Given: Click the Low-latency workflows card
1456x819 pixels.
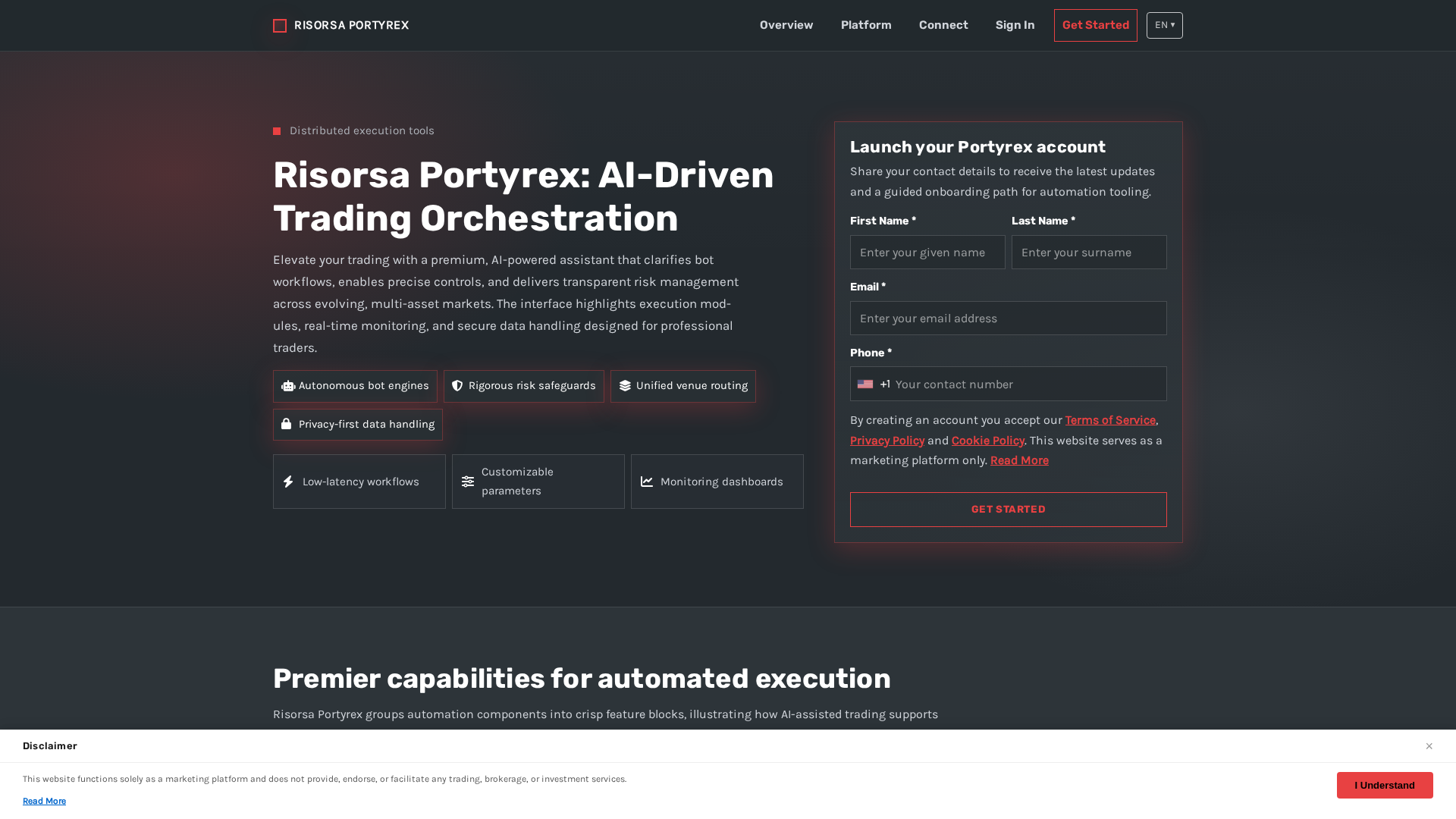Looking at the screenshot, I should pyautogui.click(x=359, y=482).
